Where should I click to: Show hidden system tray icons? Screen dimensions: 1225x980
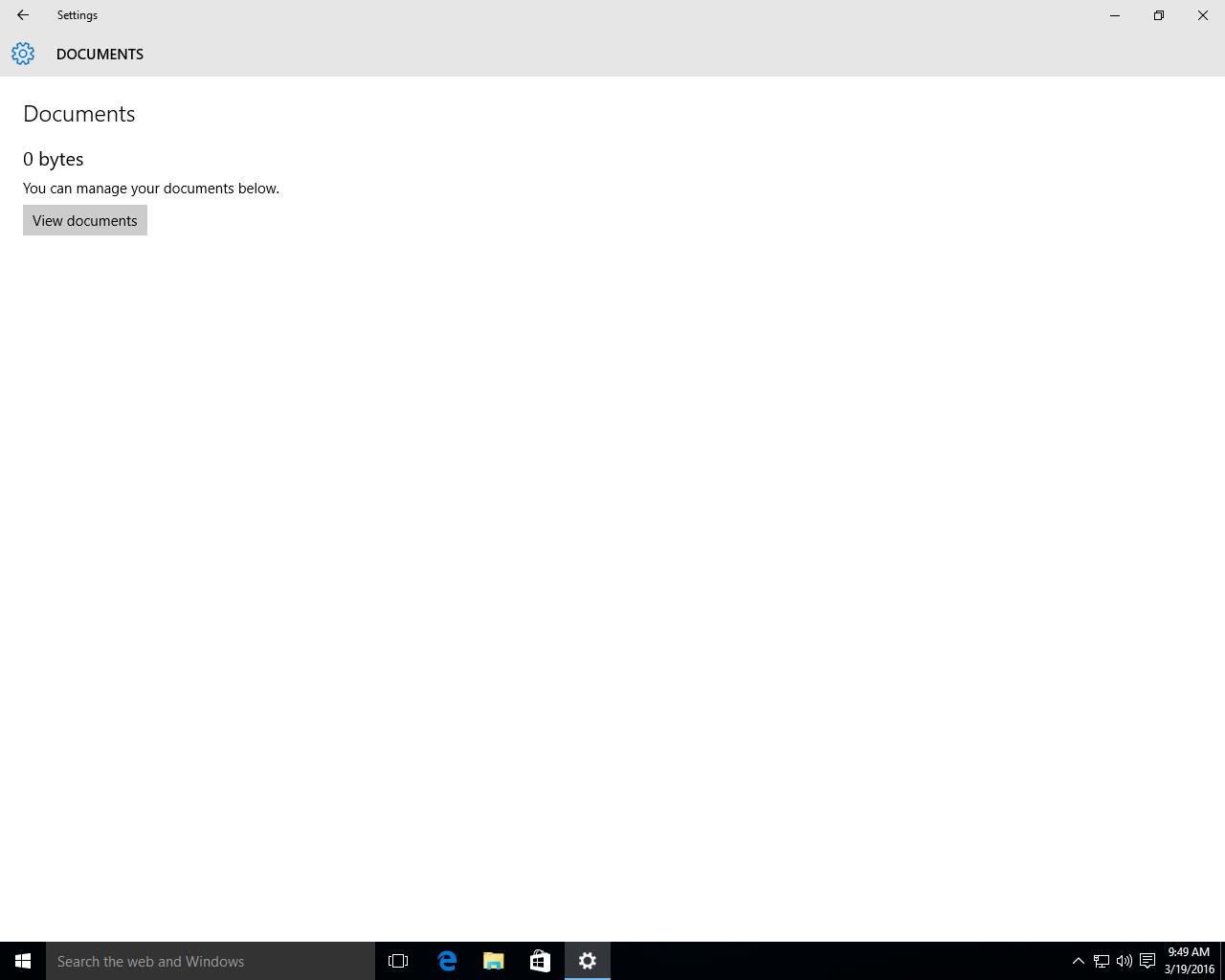point(1078,961)
